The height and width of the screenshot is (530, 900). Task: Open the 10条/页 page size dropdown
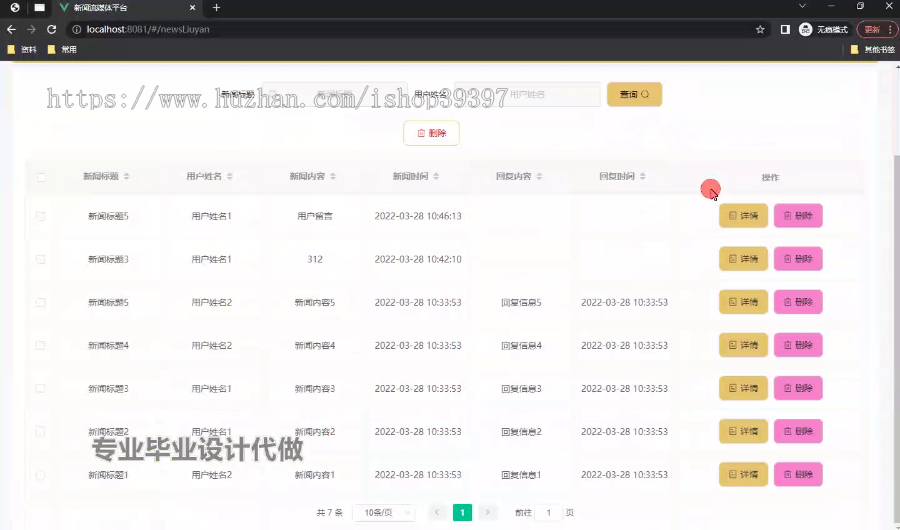click(384, 512)
